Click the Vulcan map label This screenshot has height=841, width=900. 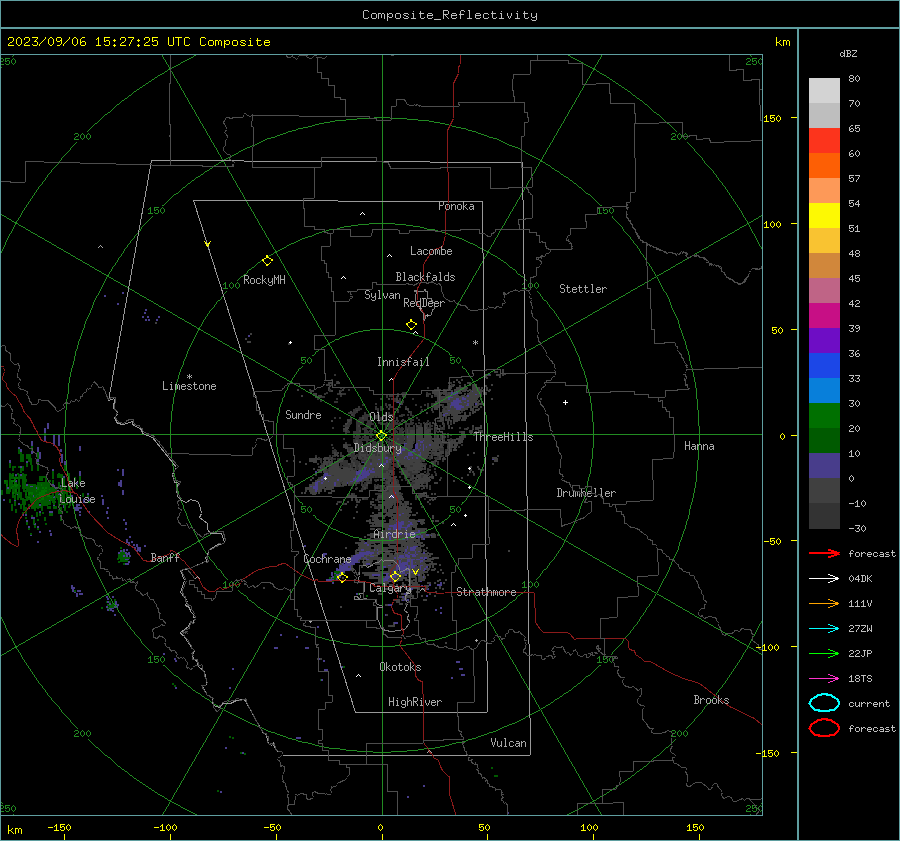tap(508, 743)
